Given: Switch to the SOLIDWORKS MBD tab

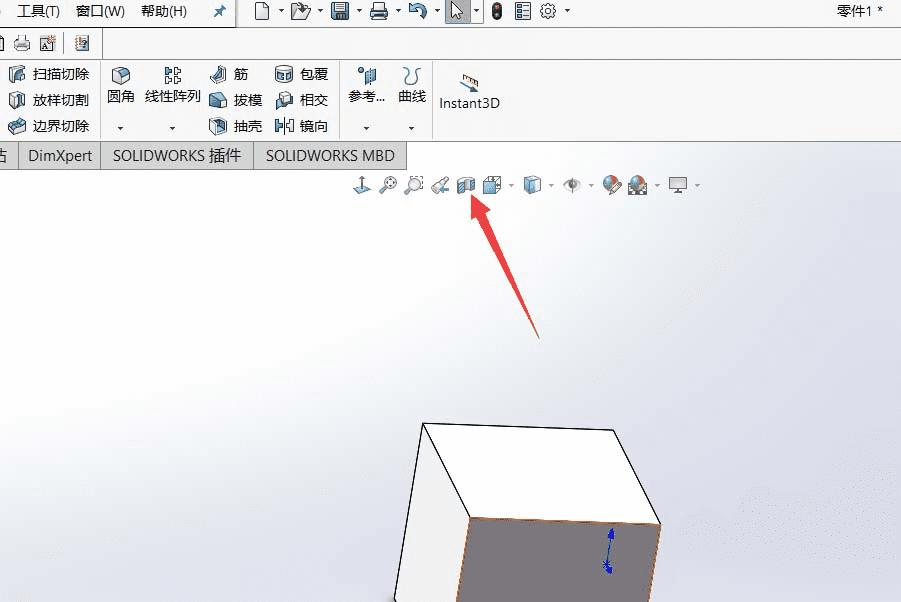Looking at the screenshot, I should (330, 156).
